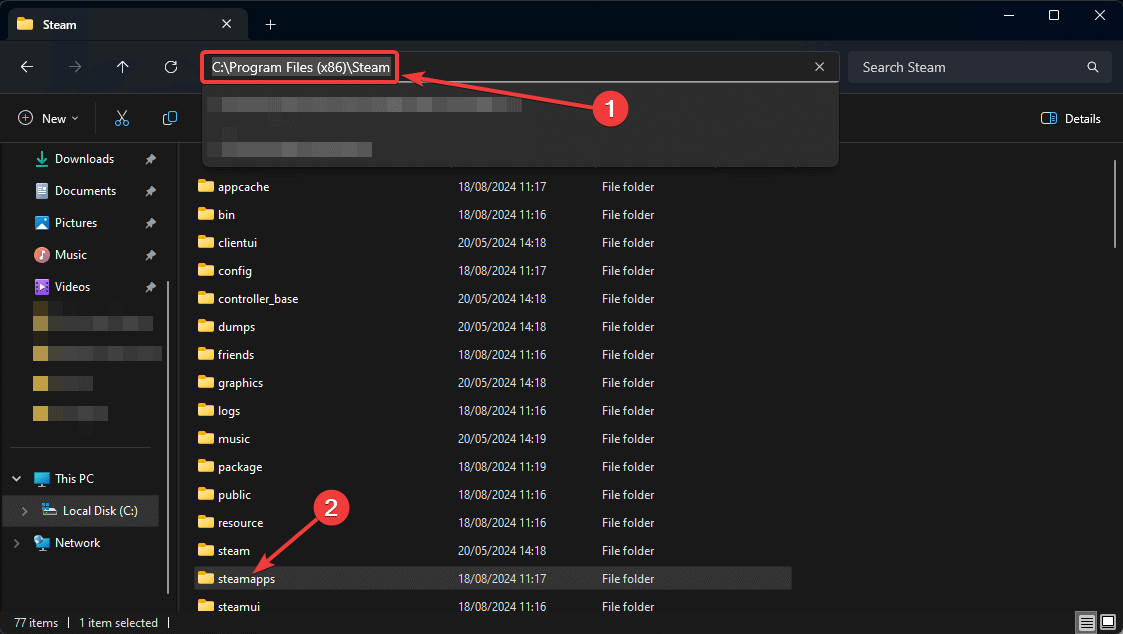Click the address bar path field

tap(520, 67)
